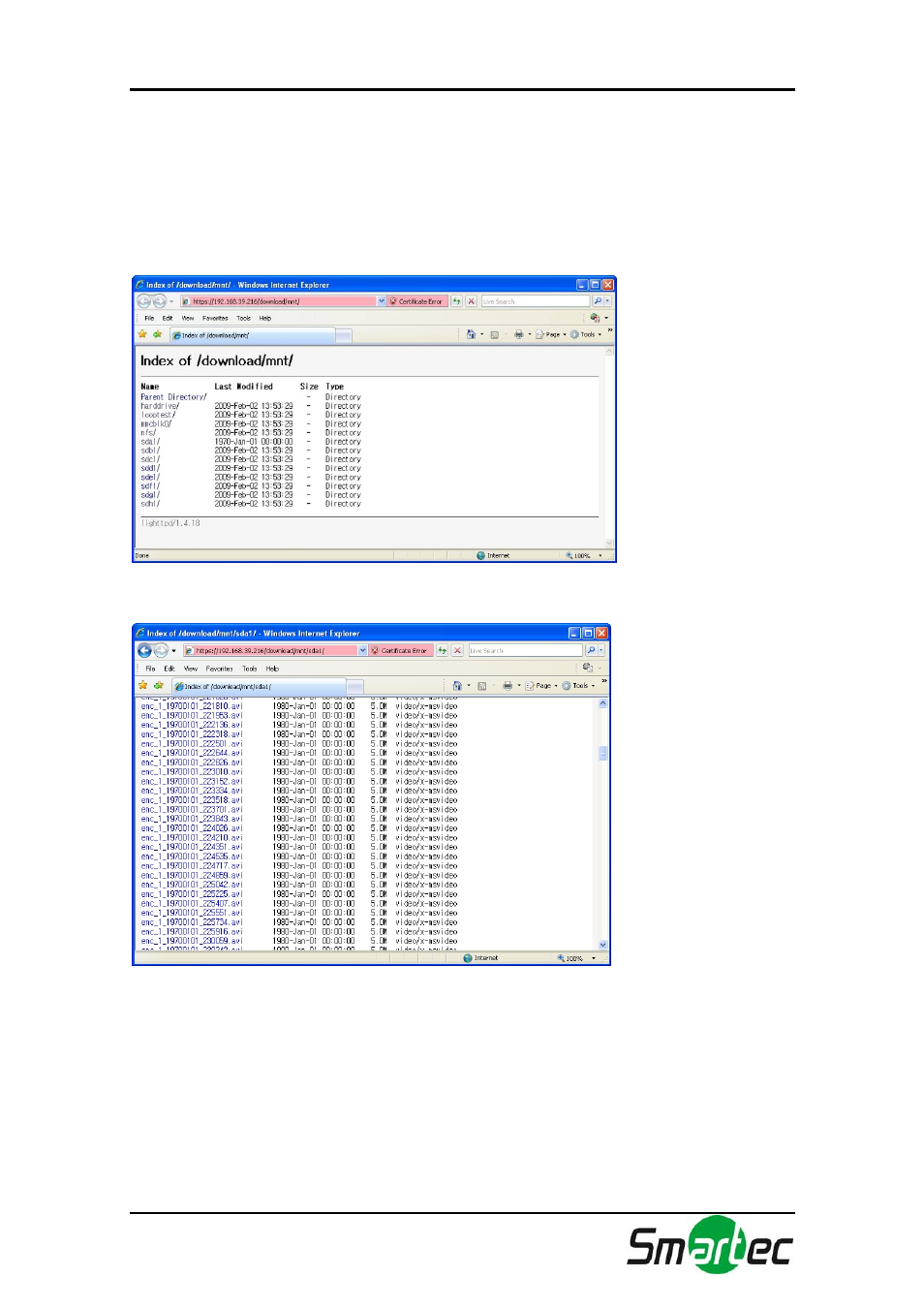Open Help menu in /download/mnt/ window

click(264, 318)
